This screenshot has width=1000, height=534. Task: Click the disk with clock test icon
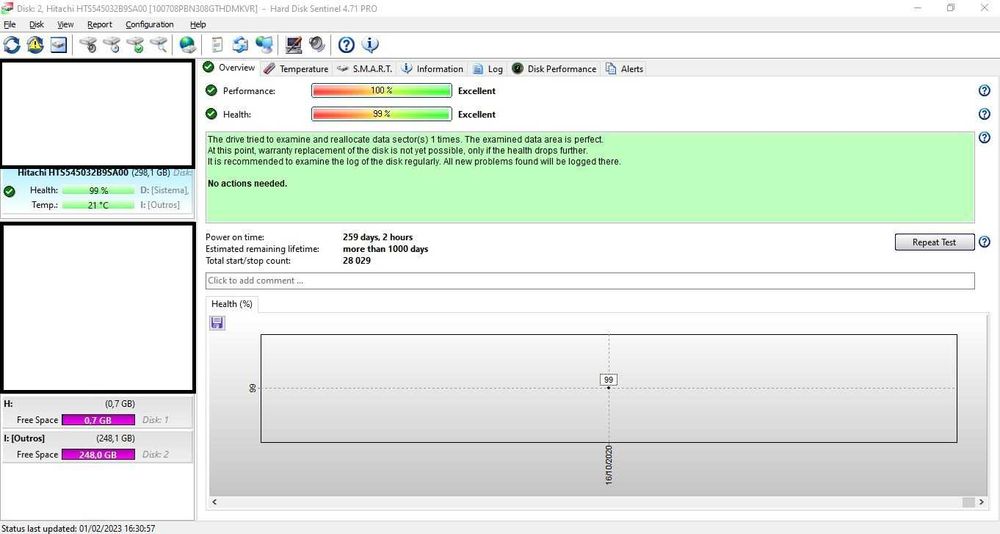click(x=112, y=45)
